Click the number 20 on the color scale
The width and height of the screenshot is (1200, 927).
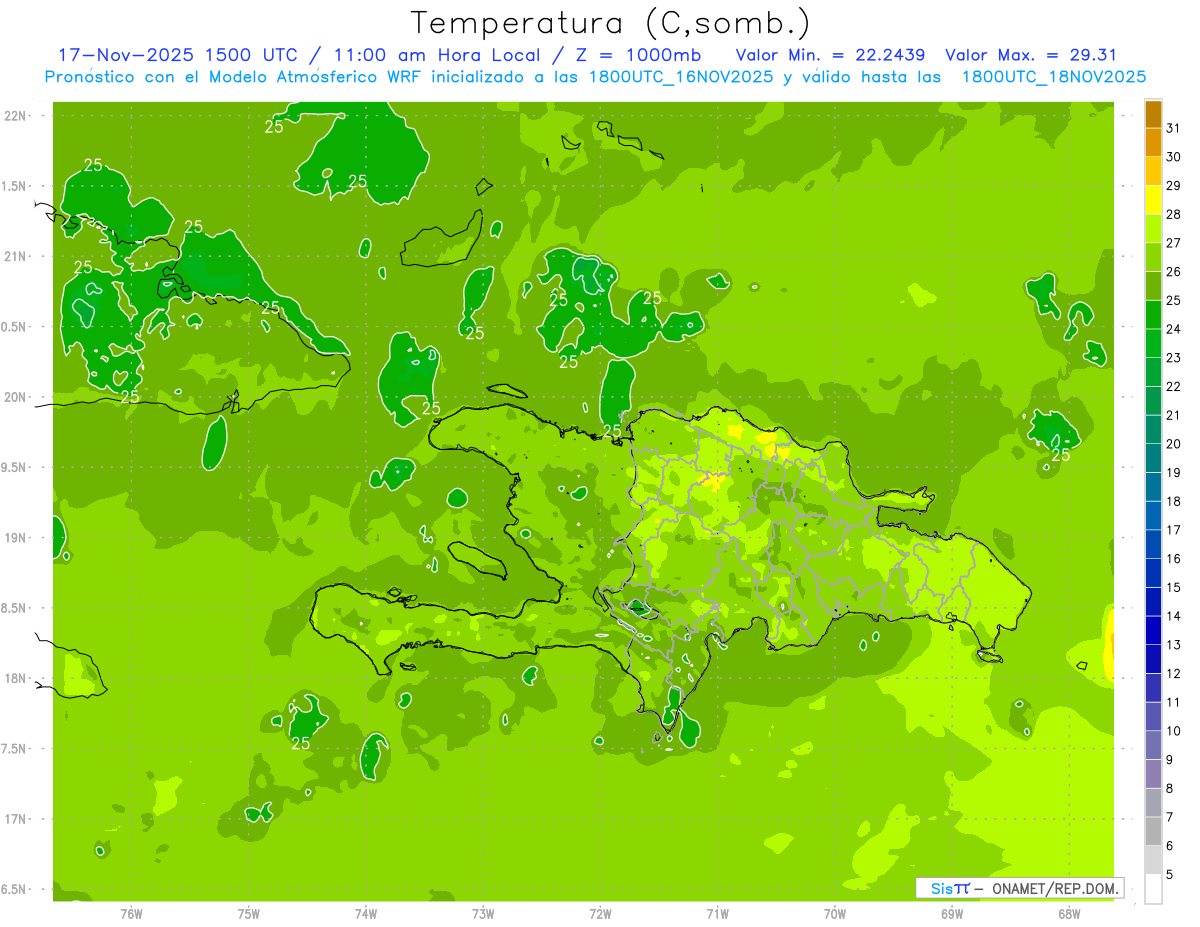tap(1174, 444)
